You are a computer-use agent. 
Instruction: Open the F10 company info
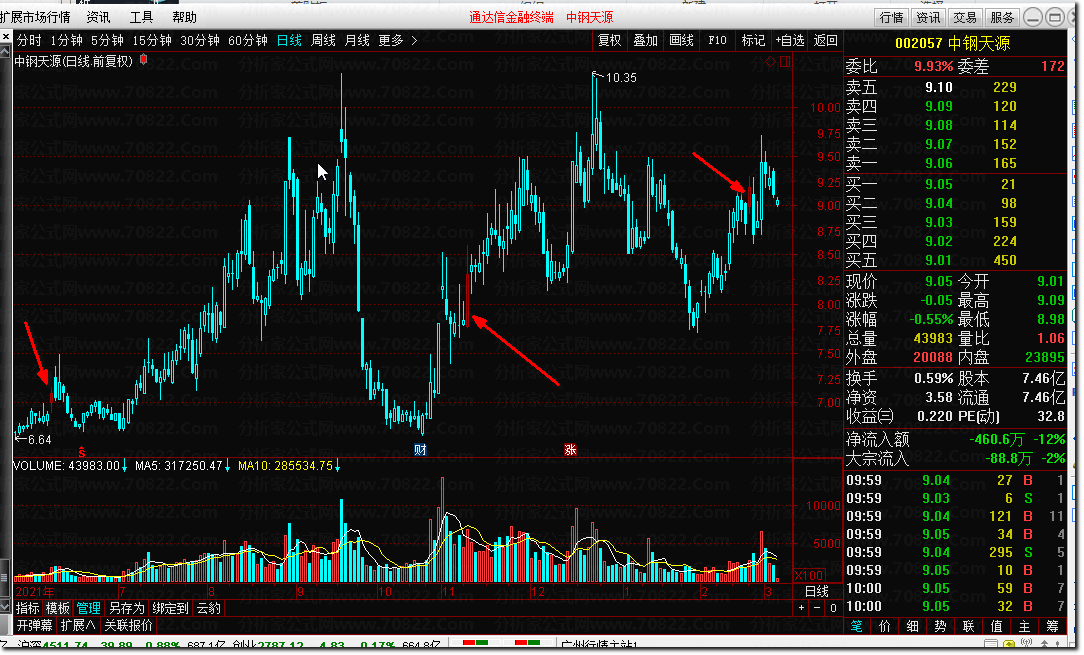(718, 40)
